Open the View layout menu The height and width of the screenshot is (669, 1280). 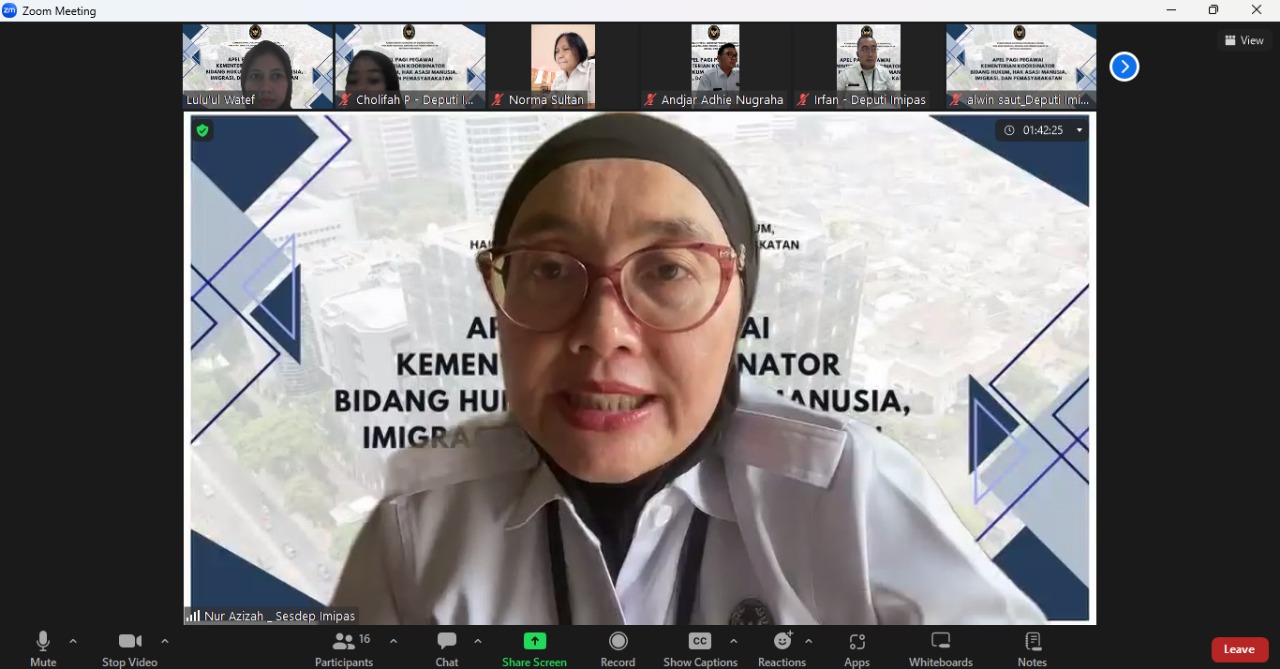pyautogui.click(x=1244, y=40)
